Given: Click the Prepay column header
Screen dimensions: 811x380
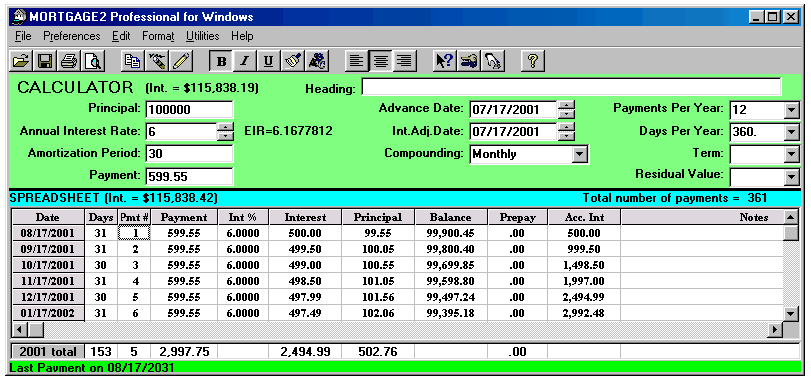Looking at the screenshot, I should [x=517, y=217].
